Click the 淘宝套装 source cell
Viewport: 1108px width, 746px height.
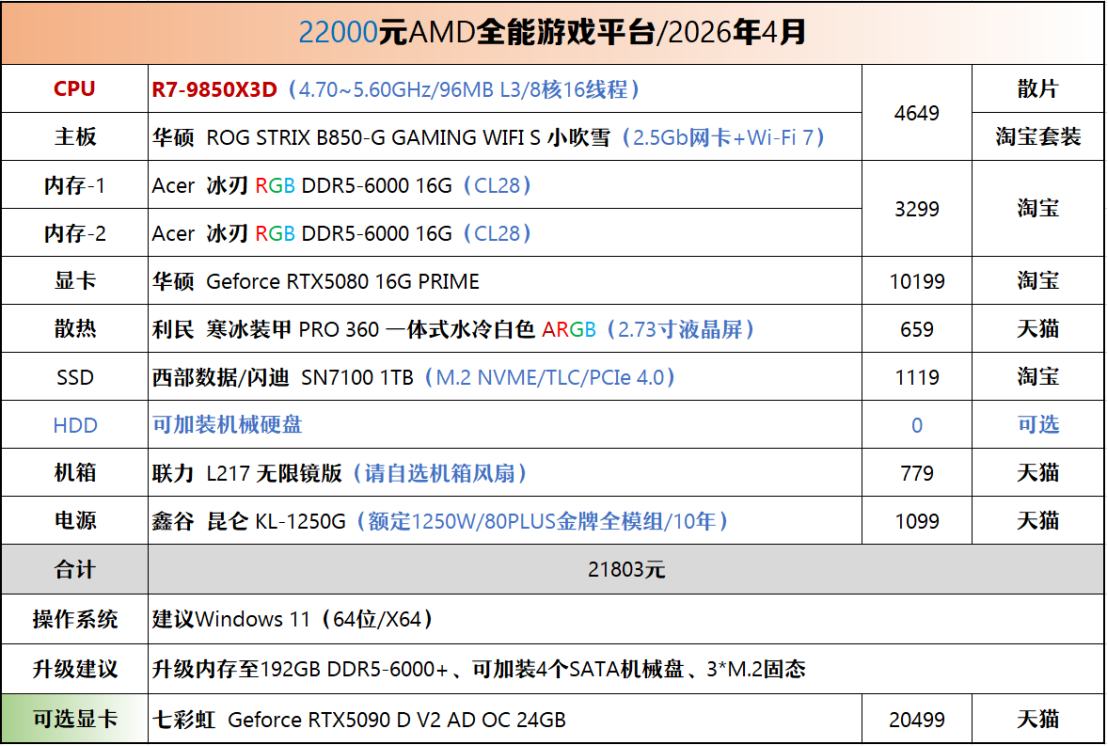(1037, 137)
